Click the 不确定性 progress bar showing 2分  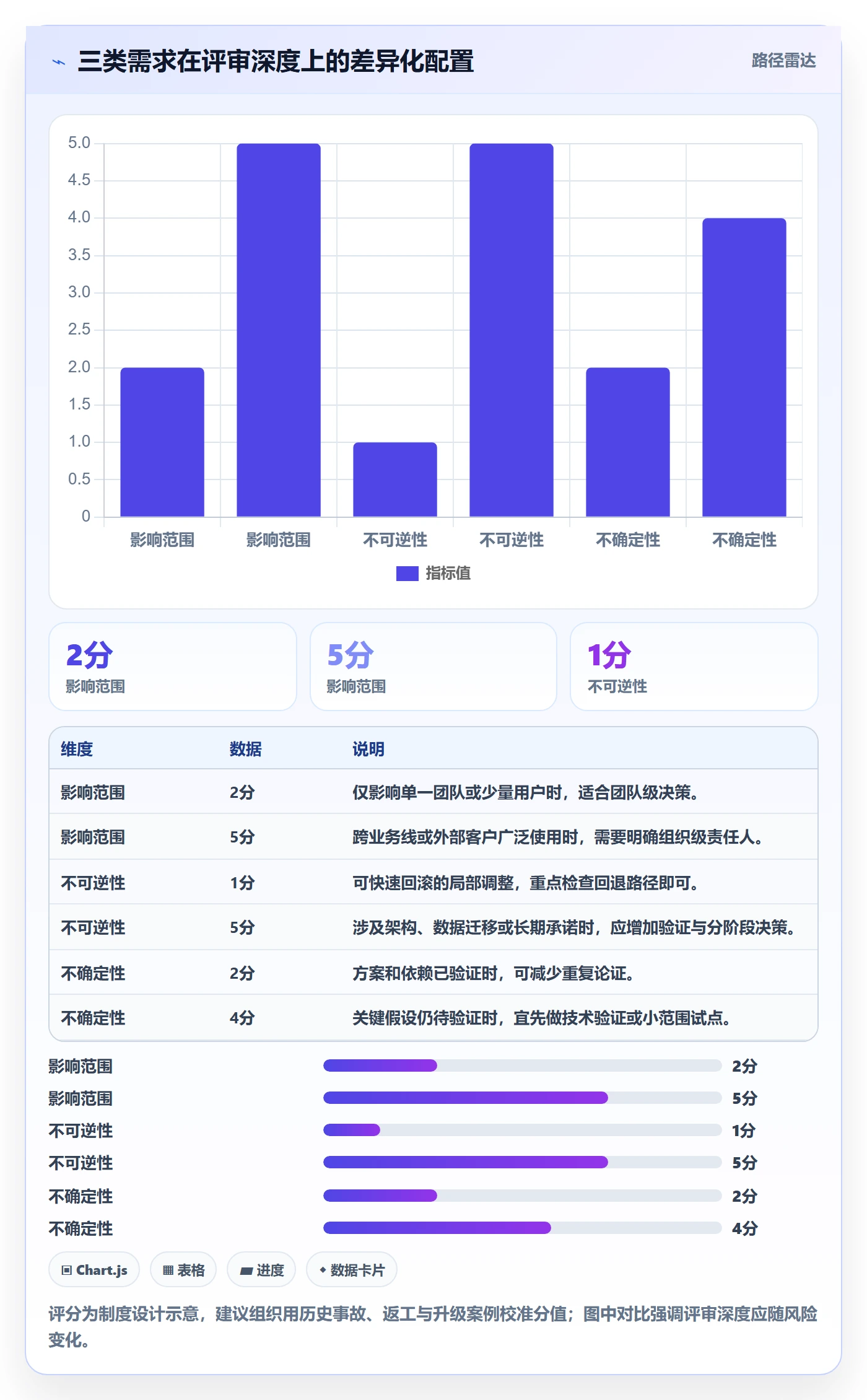tap(523, 1196)
